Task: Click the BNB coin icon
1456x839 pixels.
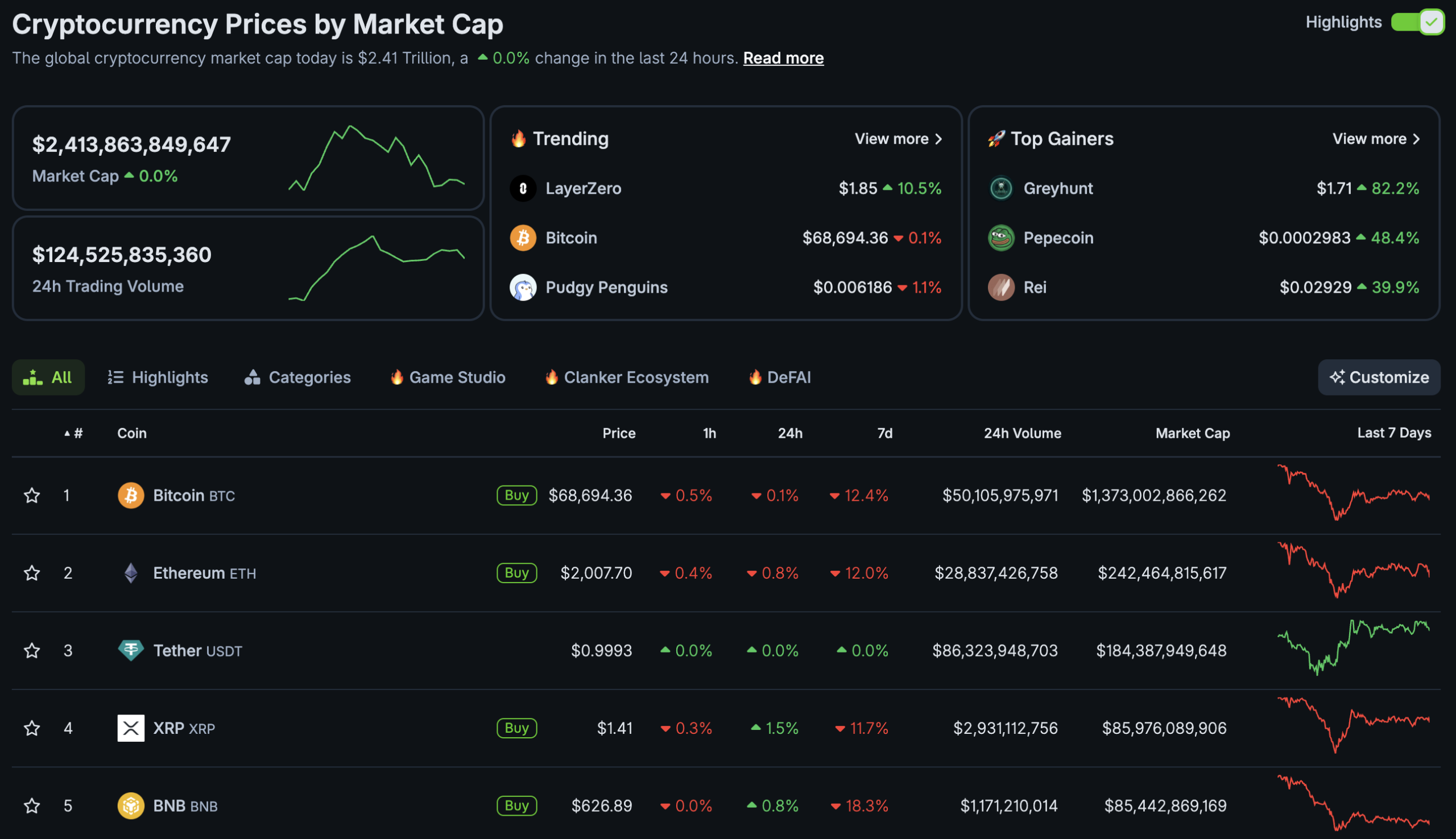Action: pyautogui.click(x=131, y=805)
